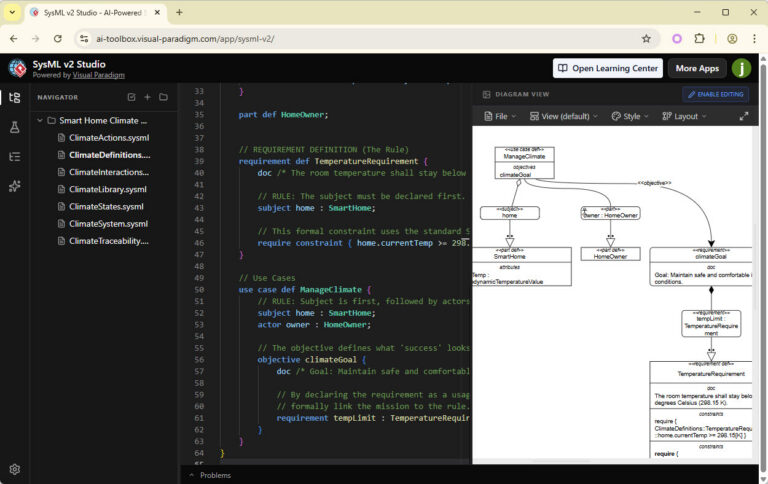
Task: Open Chrome three-dot menu
Action: click(754, 39)
